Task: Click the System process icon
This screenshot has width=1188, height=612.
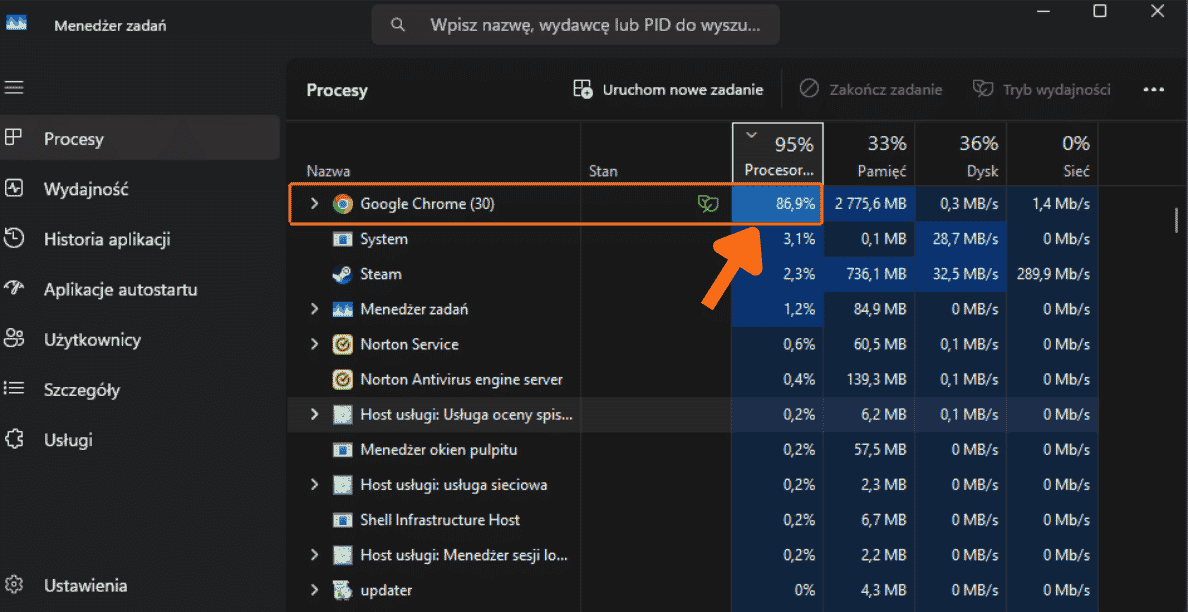Action: coord(342,239)
